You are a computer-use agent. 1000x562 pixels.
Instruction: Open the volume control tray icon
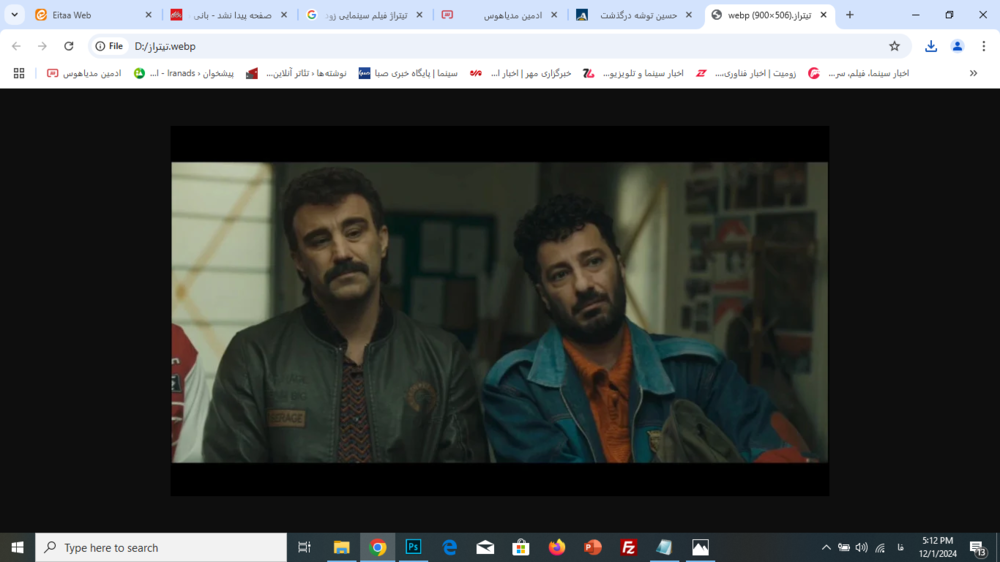pyautogui.click(x=862, y=547)
